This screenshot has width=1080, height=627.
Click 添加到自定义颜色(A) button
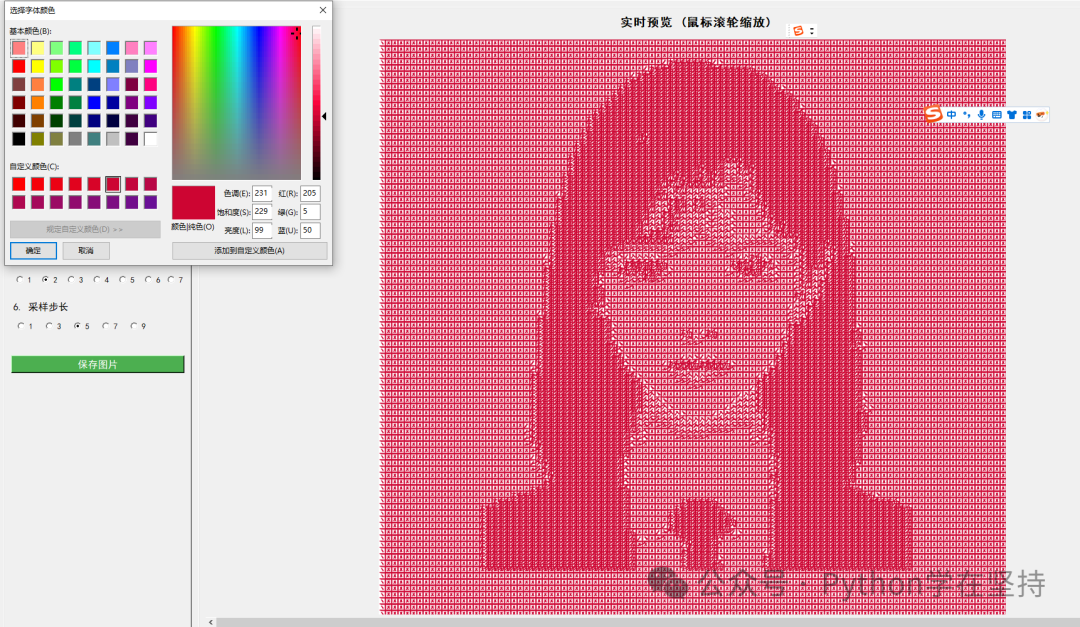249,250
